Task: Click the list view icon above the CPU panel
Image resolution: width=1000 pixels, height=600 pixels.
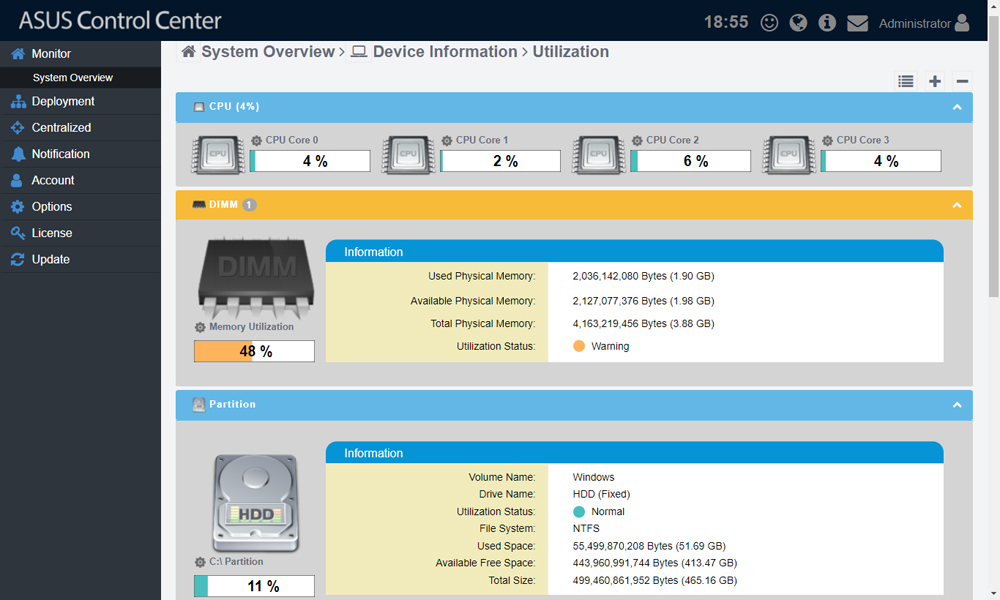Action: point(906,81)
